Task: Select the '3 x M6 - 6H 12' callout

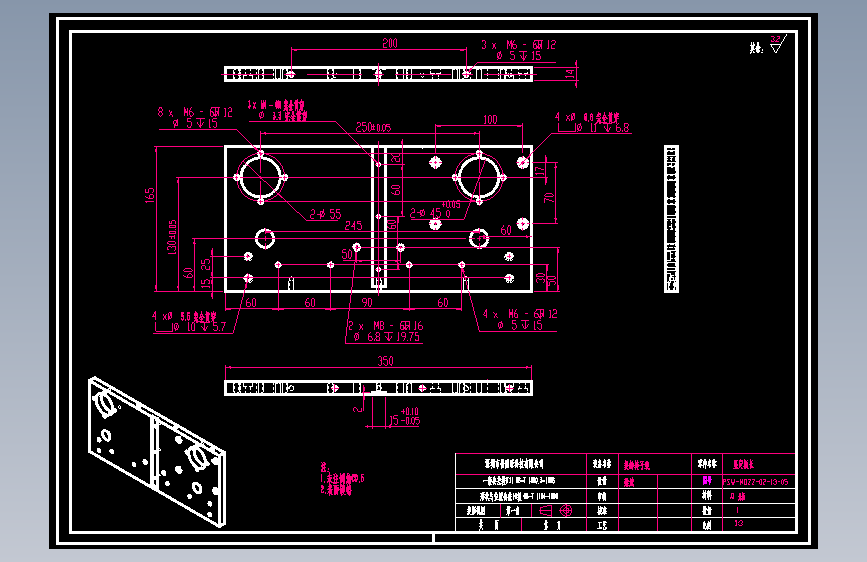Action: point(518,45)
